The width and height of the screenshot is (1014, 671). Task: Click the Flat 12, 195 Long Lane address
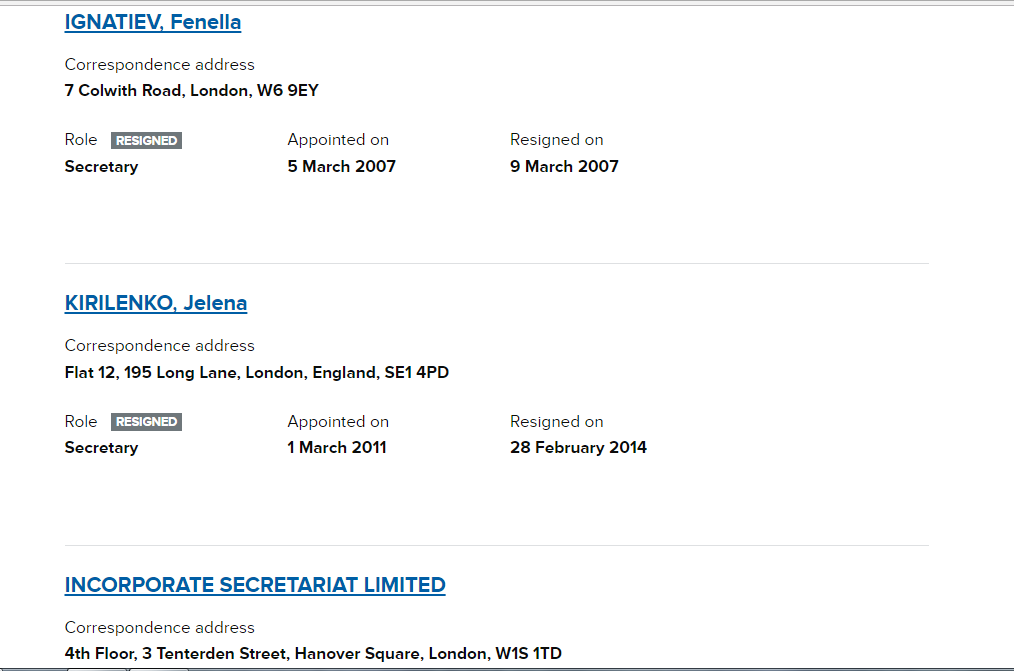click(256, 373)
